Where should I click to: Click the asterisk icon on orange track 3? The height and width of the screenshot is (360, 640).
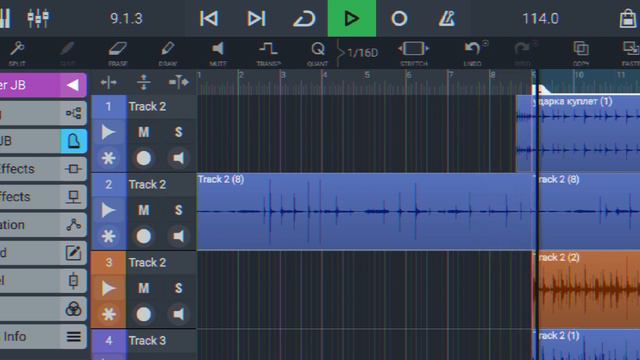point(108,314)
